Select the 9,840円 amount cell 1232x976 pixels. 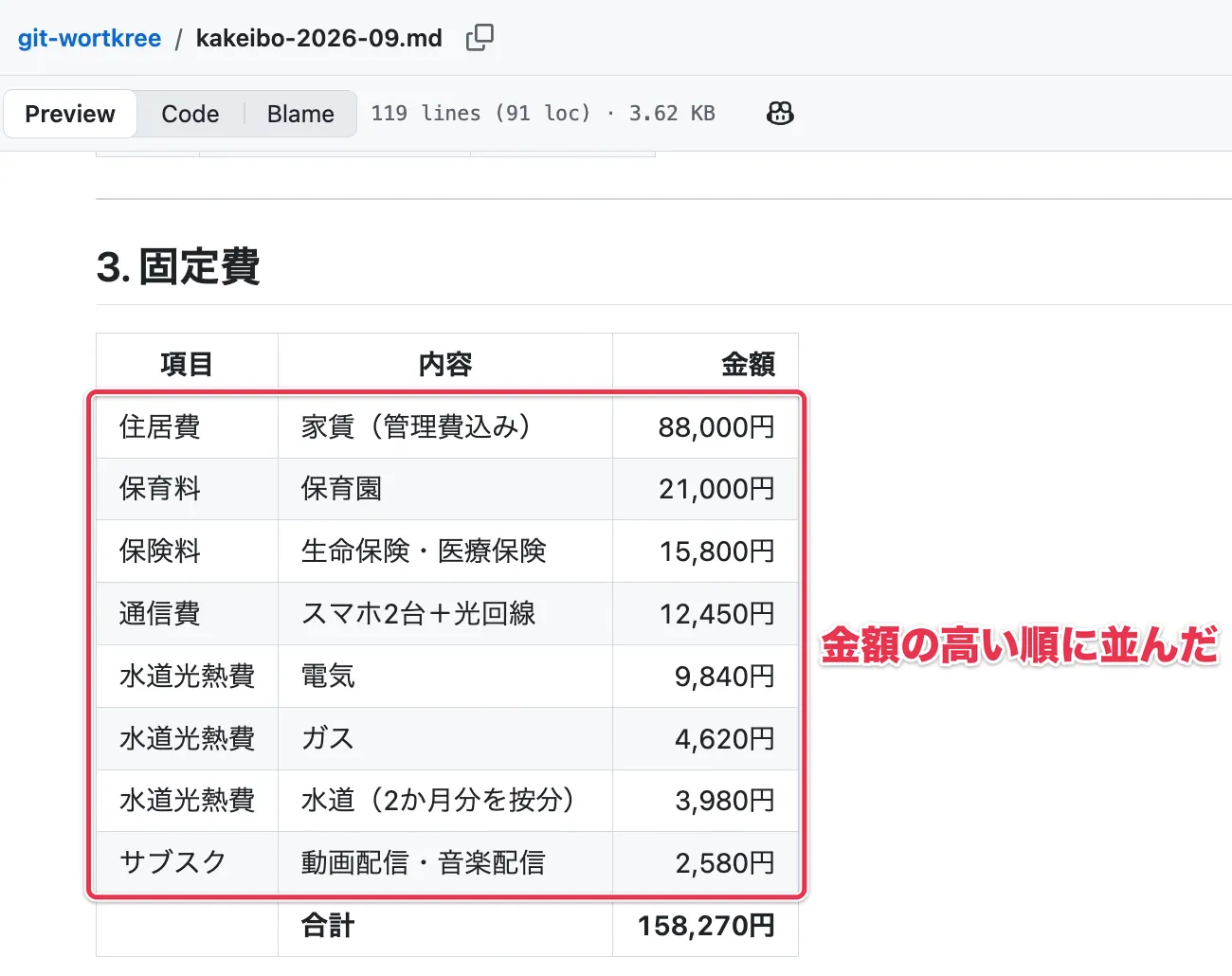(x=705, y=677)
